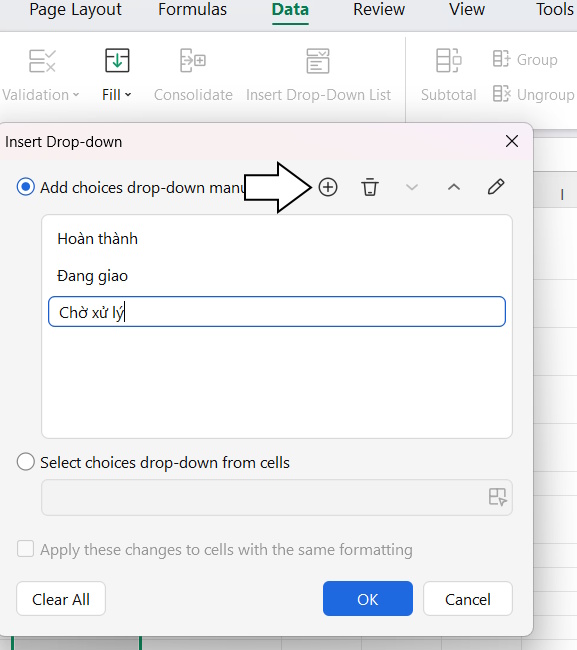This screenshot has width=577, height=650.
Task: Click the Cancel button
Action: [x=468, y=599]
